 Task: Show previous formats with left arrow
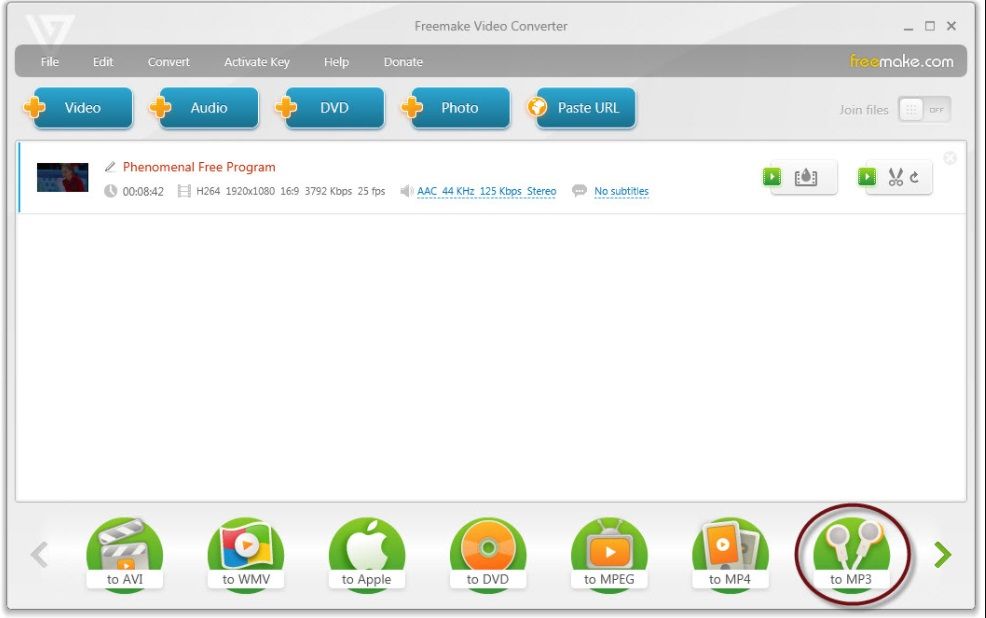pos(39,555)
